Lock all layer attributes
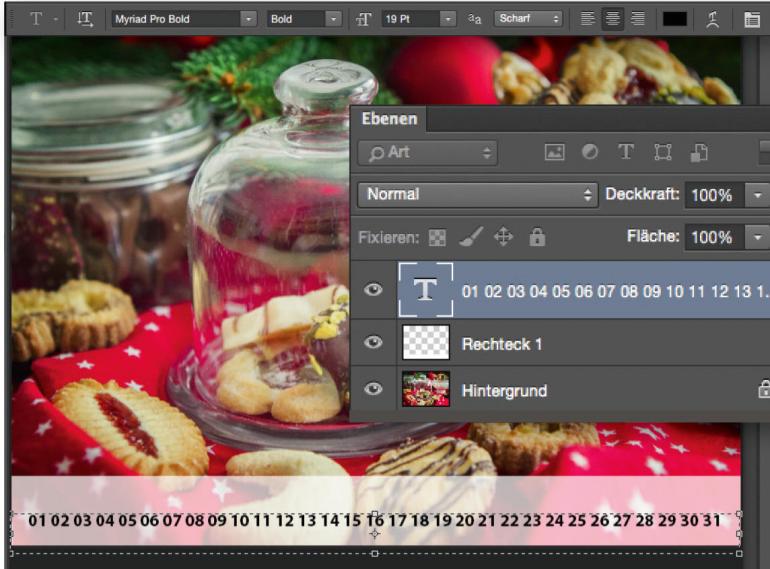 click(537, 237)
